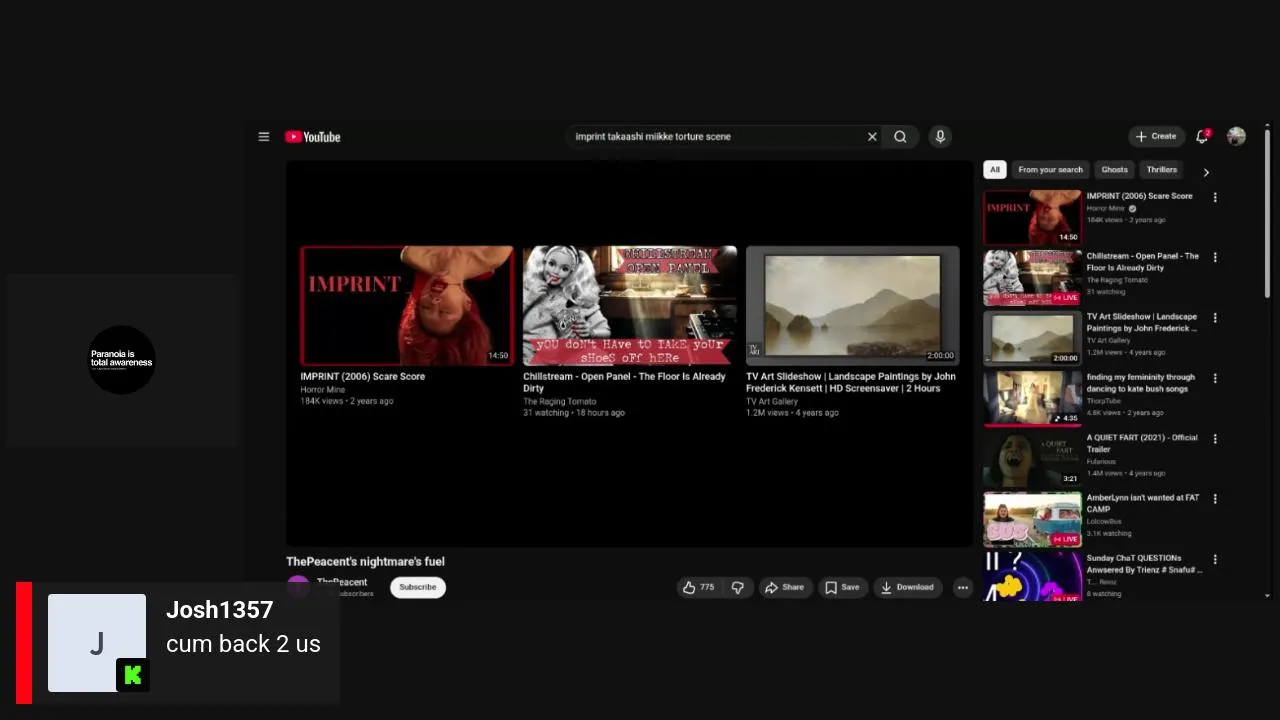The height and width of the screenshot is (720, 1280).
Task: Click the Download button
Action: 907,588
